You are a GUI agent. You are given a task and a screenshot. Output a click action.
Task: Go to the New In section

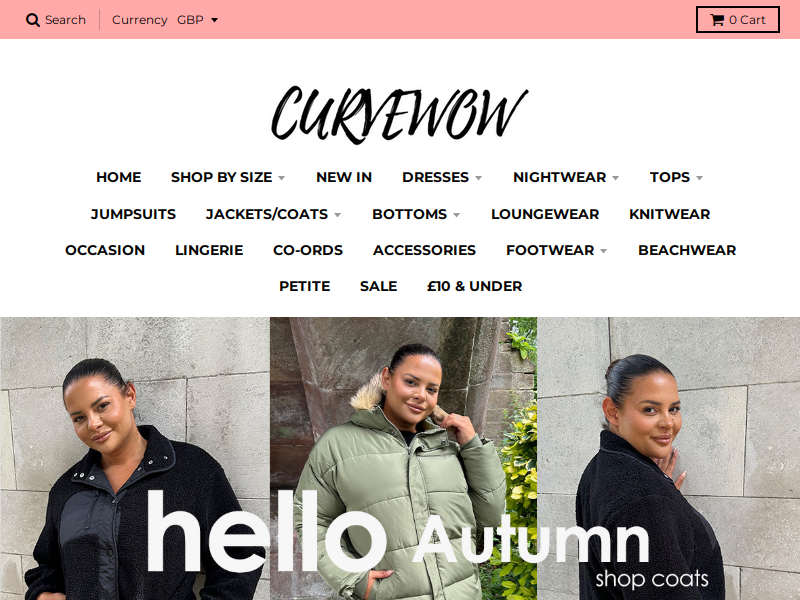[x=344, y=177]
